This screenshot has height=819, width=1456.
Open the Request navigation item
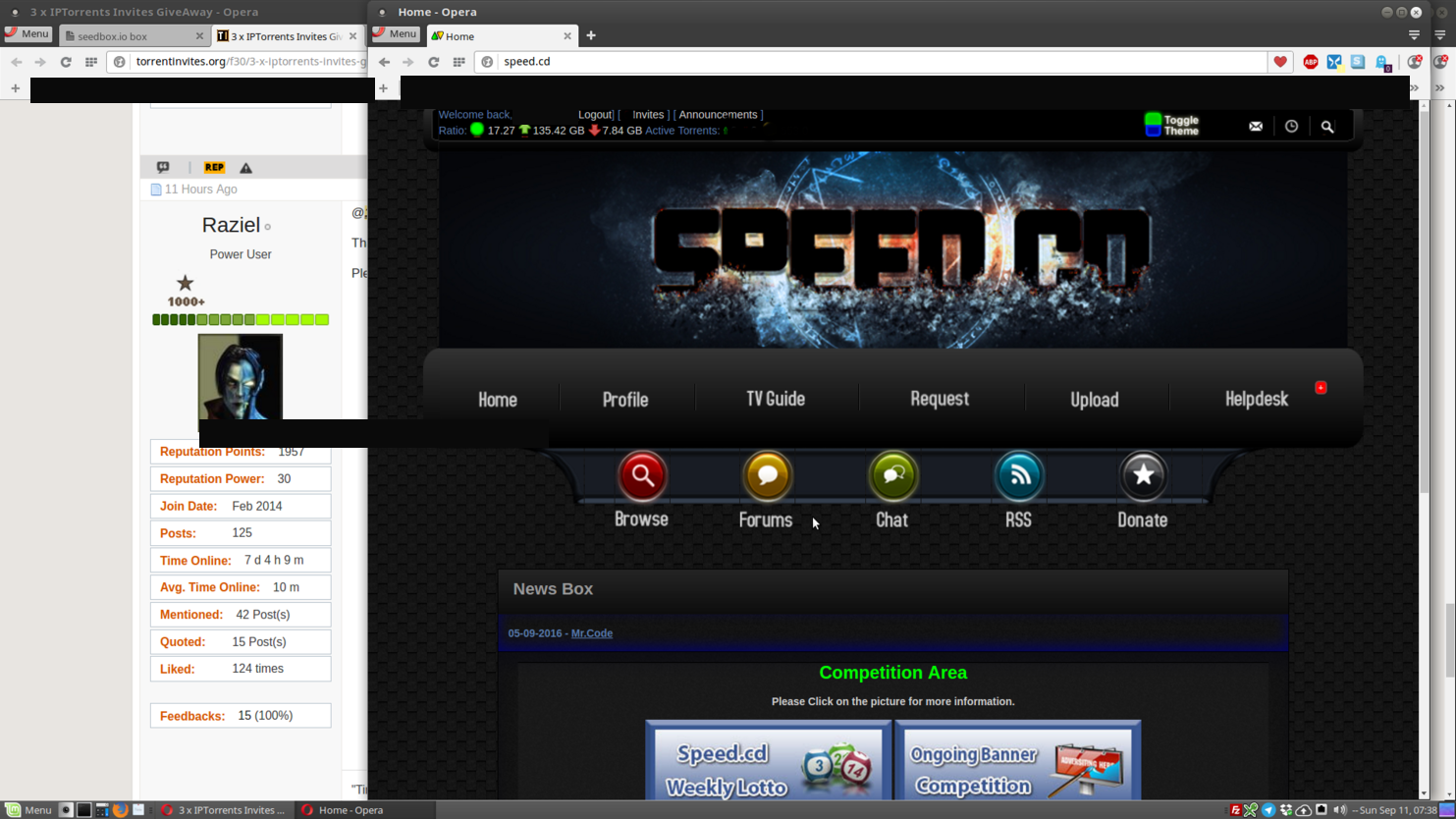pos(940,399)
